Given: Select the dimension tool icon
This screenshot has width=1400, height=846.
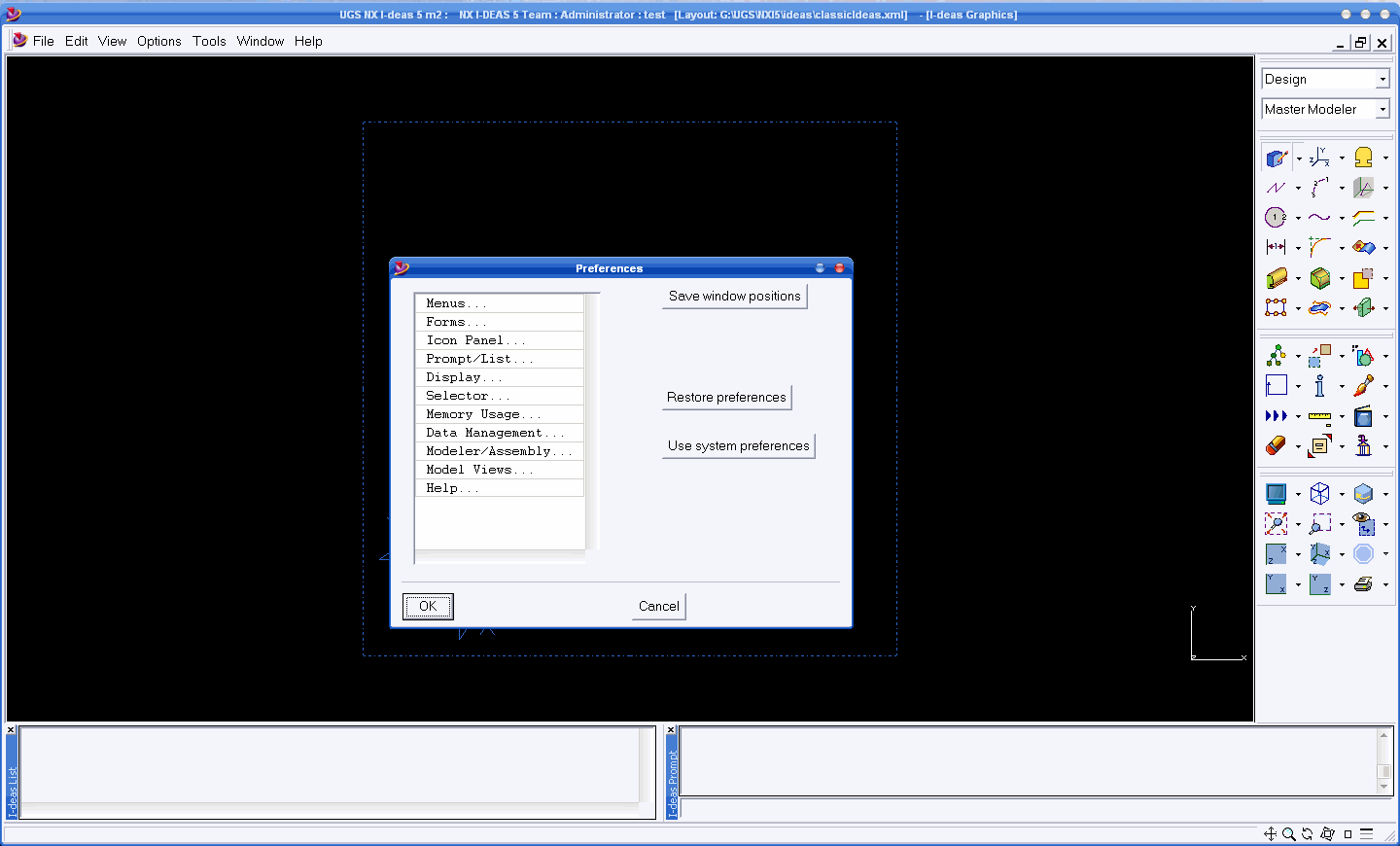Looking at the screenshot, I should [x=1277, y=248].
